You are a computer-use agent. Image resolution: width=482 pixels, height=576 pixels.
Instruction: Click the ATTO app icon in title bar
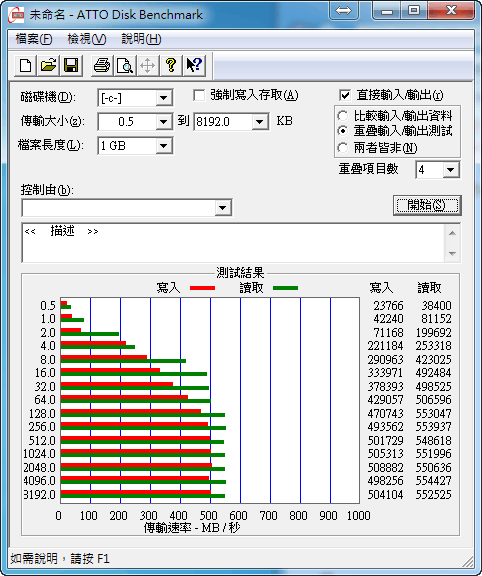pyautogui.click(x=17, y=15)
